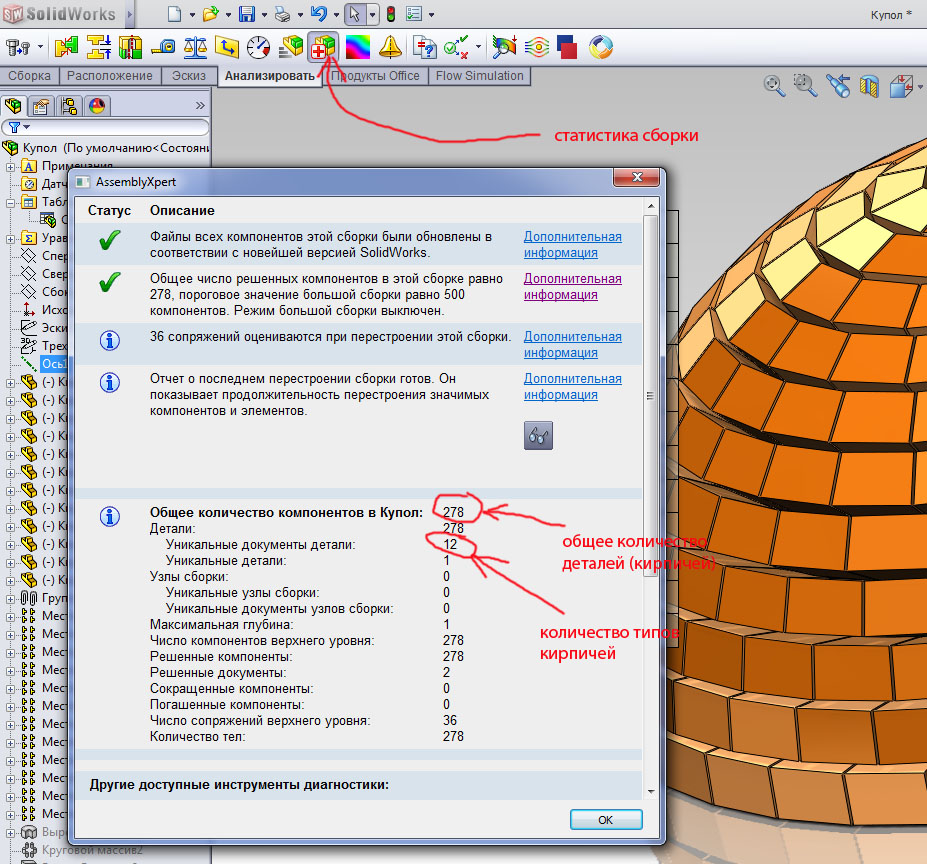Click the Sensor gauge icon in toolbar
This screenshot has width=927, height=864.
[x=259, y=47]
